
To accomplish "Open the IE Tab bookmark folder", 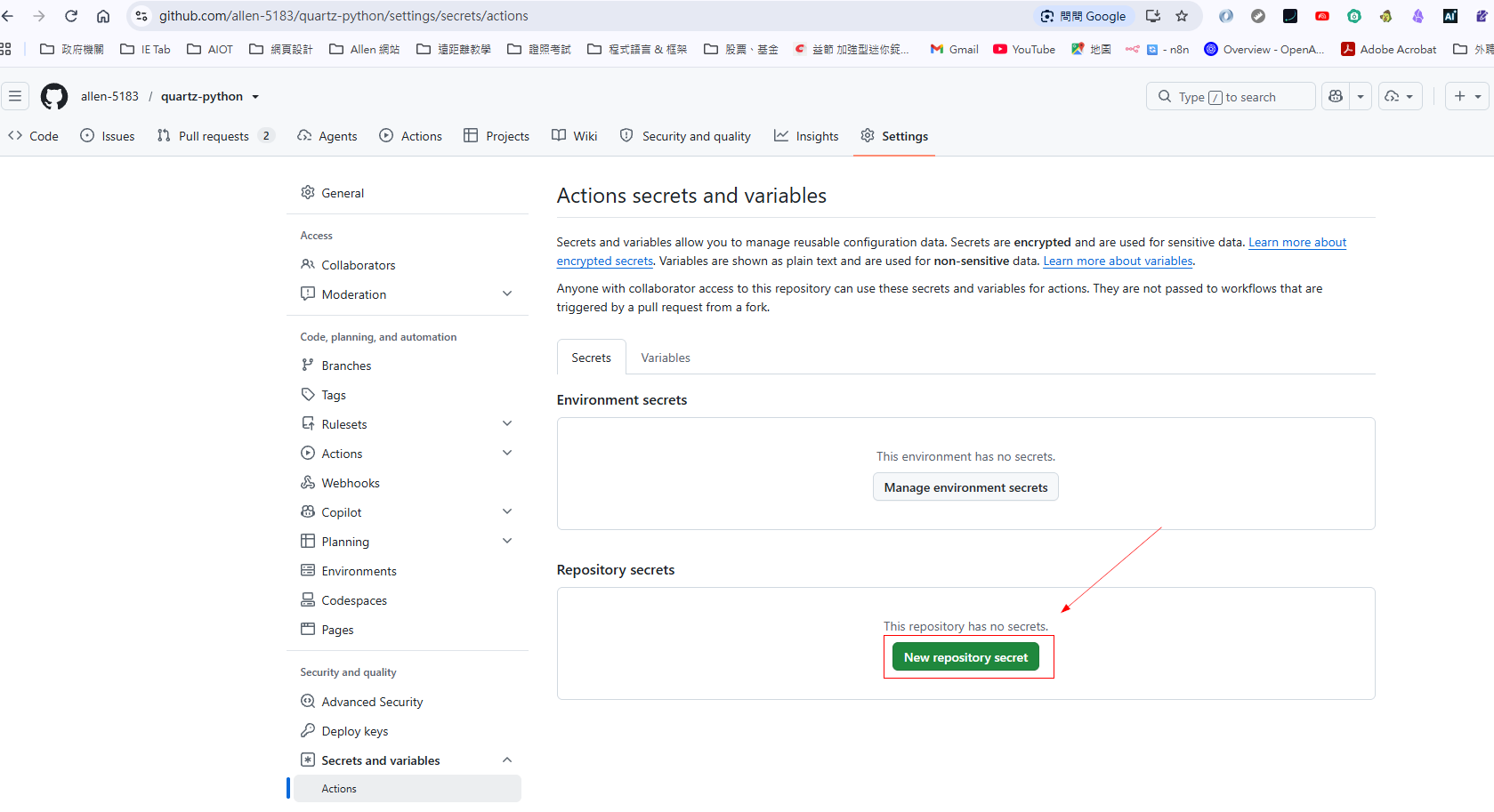I will (145, 49).
